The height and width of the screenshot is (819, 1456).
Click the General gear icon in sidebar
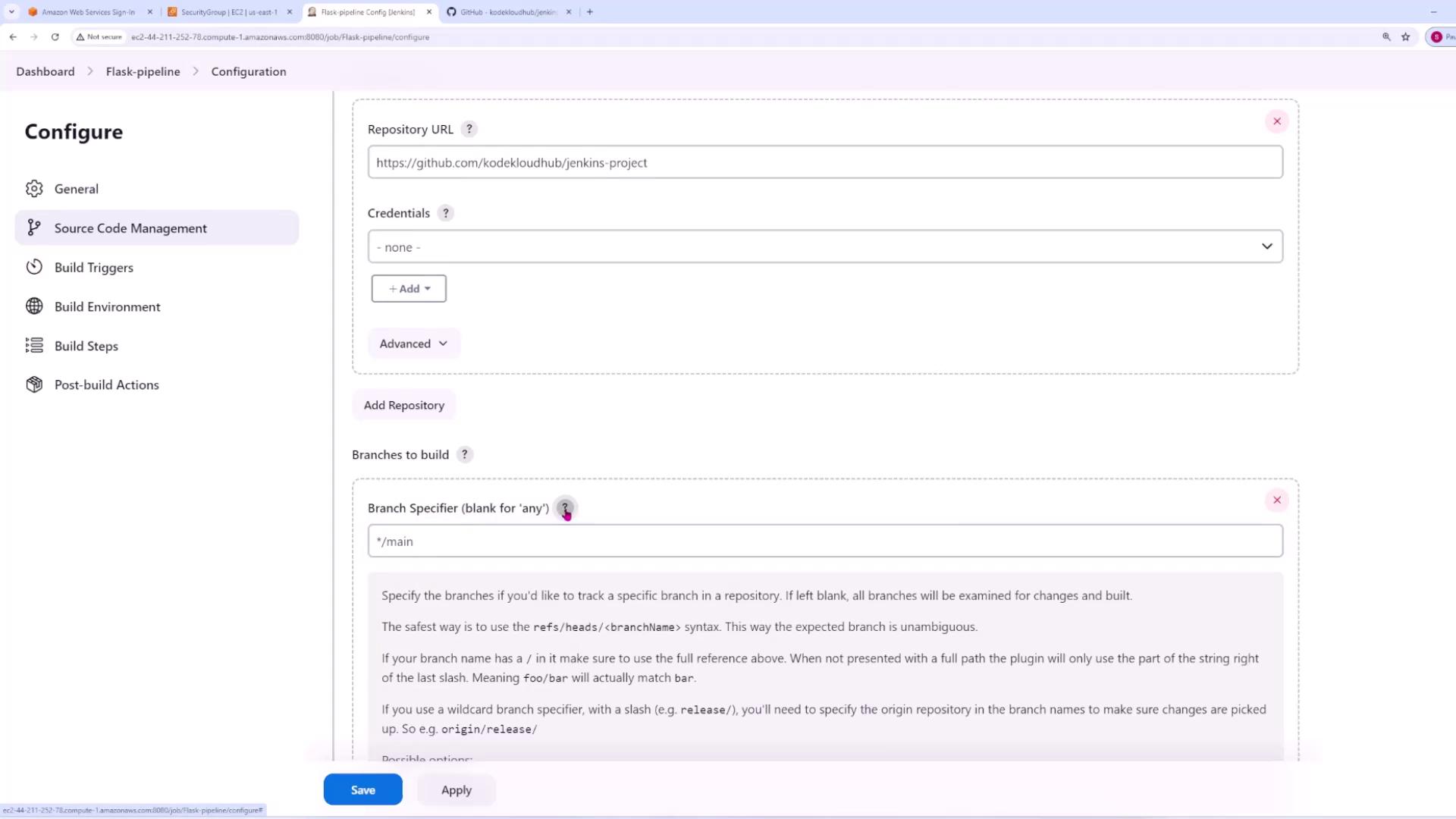point(34,189)
